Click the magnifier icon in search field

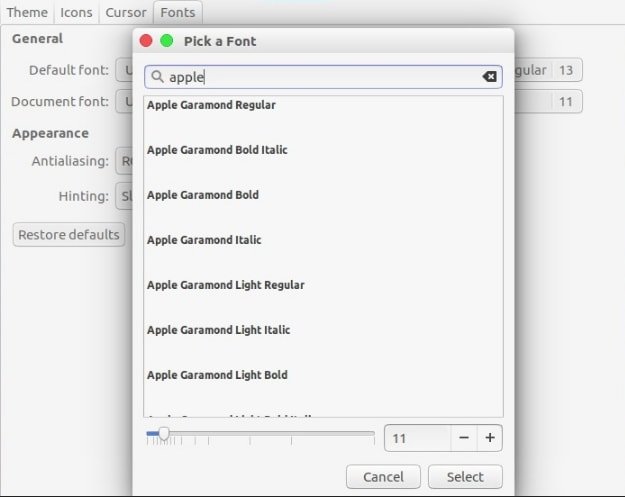pyautogui.click(x=157, y=77)
